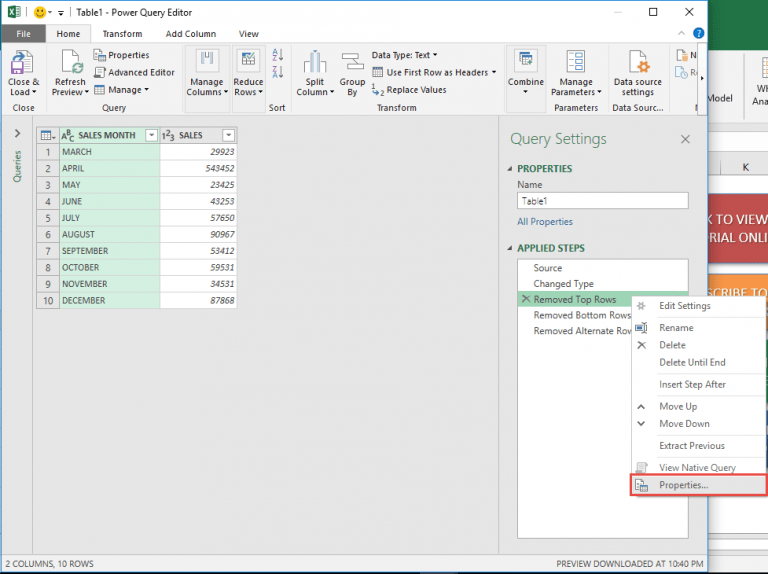Click the All Properties link
This screenshot has width=768, height=574.
(545, 222)
